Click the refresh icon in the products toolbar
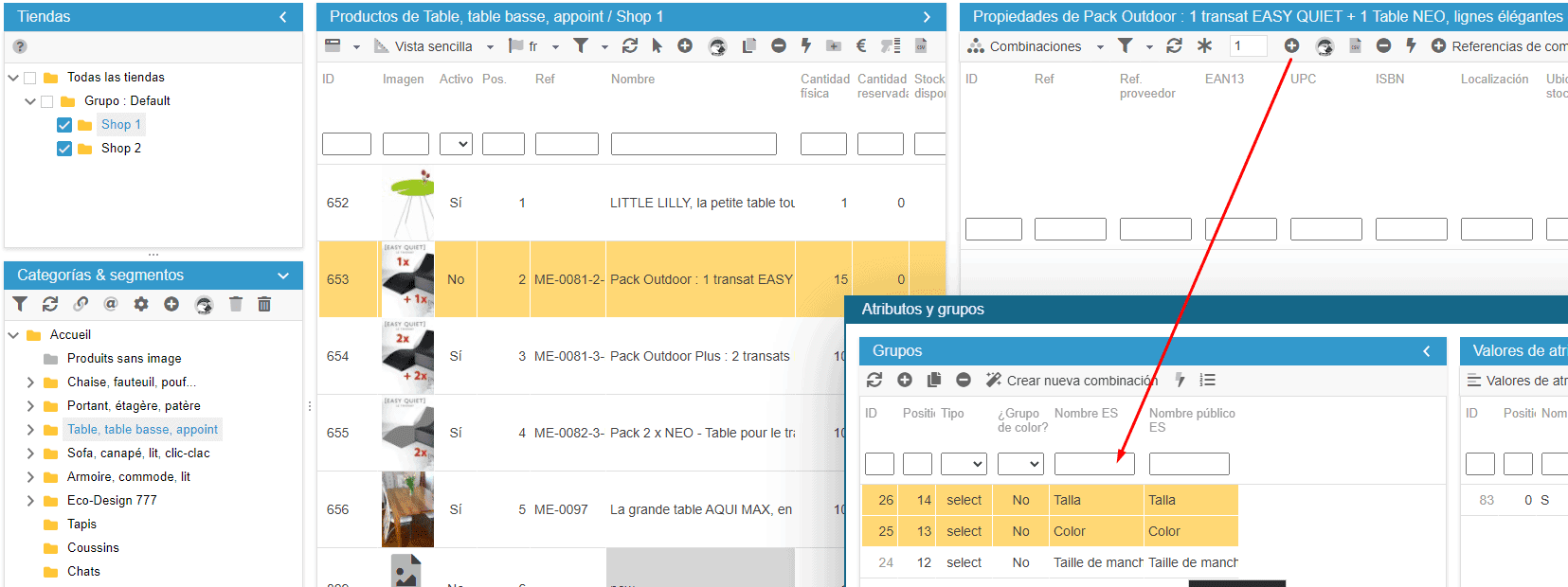 [630, 45]
